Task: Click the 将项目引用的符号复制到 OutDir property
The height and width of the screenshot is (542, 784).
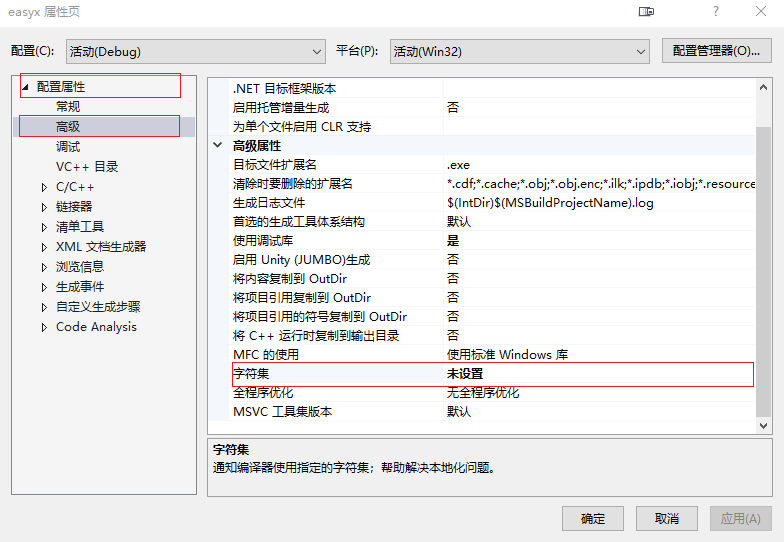Action: point(320,316)
